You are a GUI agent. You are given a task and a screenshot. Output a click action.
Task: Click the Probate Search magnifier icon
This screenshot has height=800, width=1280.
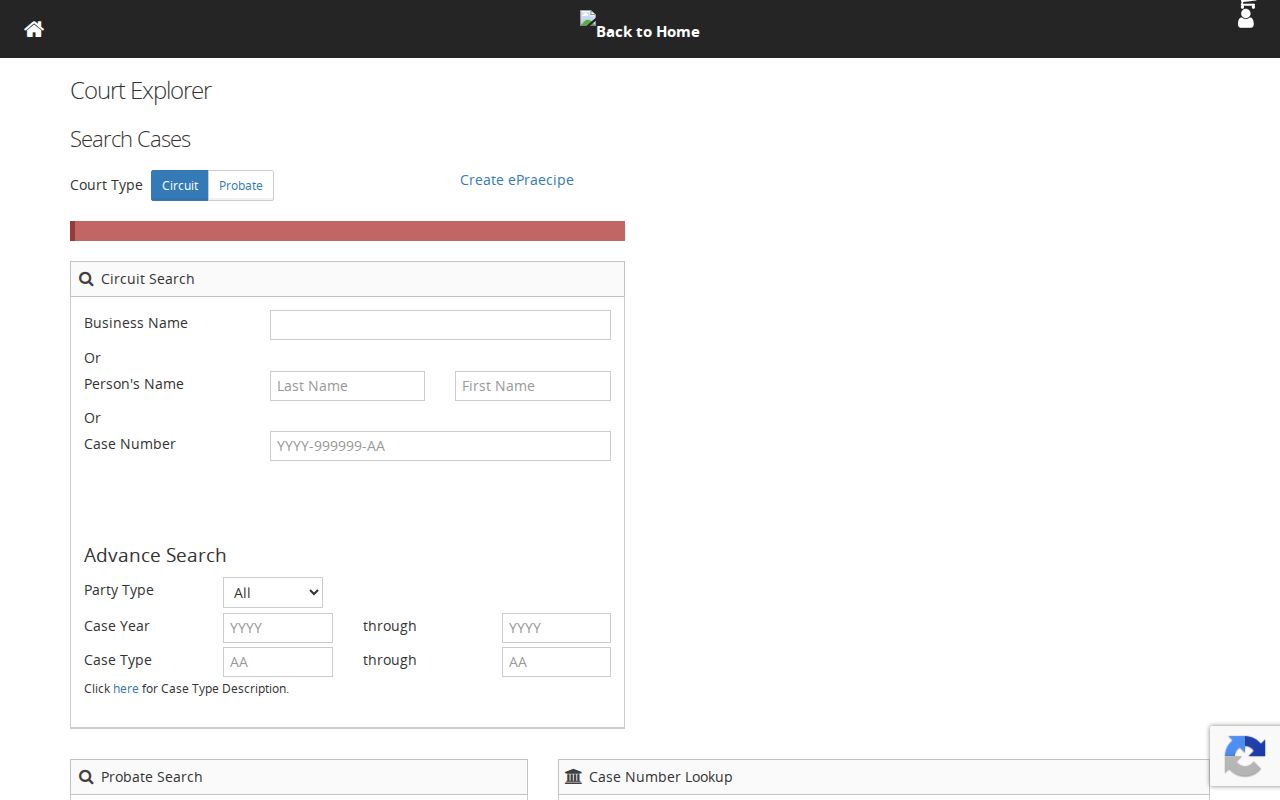tap(86, 777)
